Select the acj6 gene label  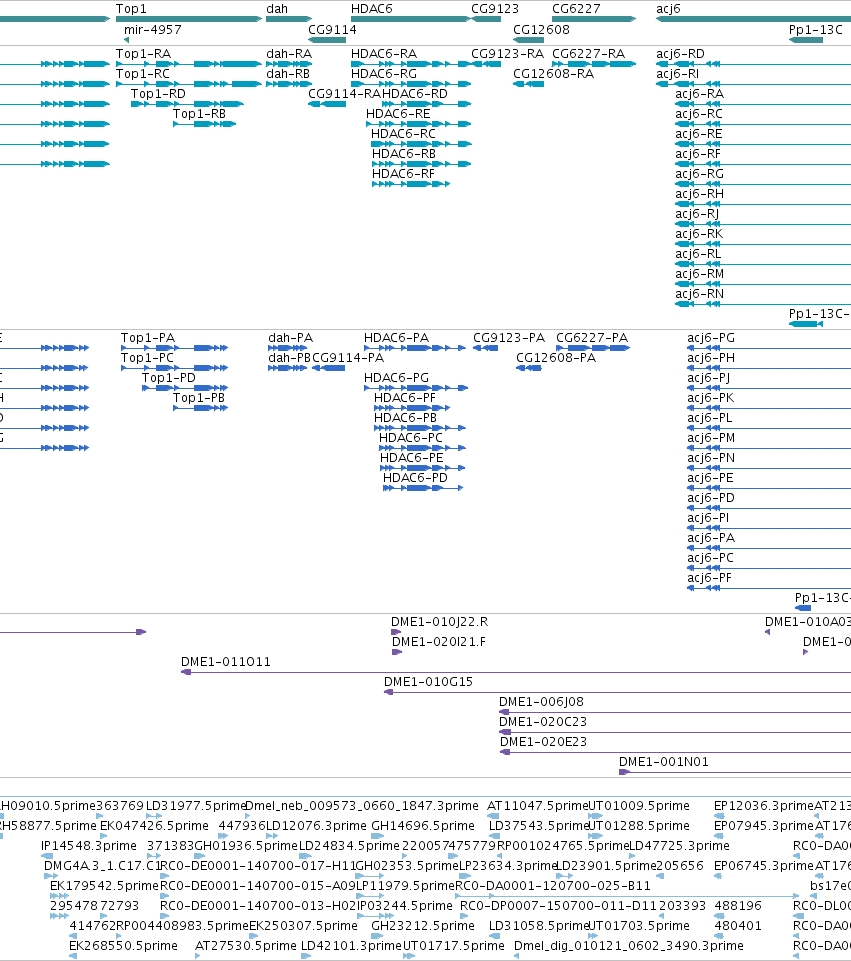coord(668,9)
